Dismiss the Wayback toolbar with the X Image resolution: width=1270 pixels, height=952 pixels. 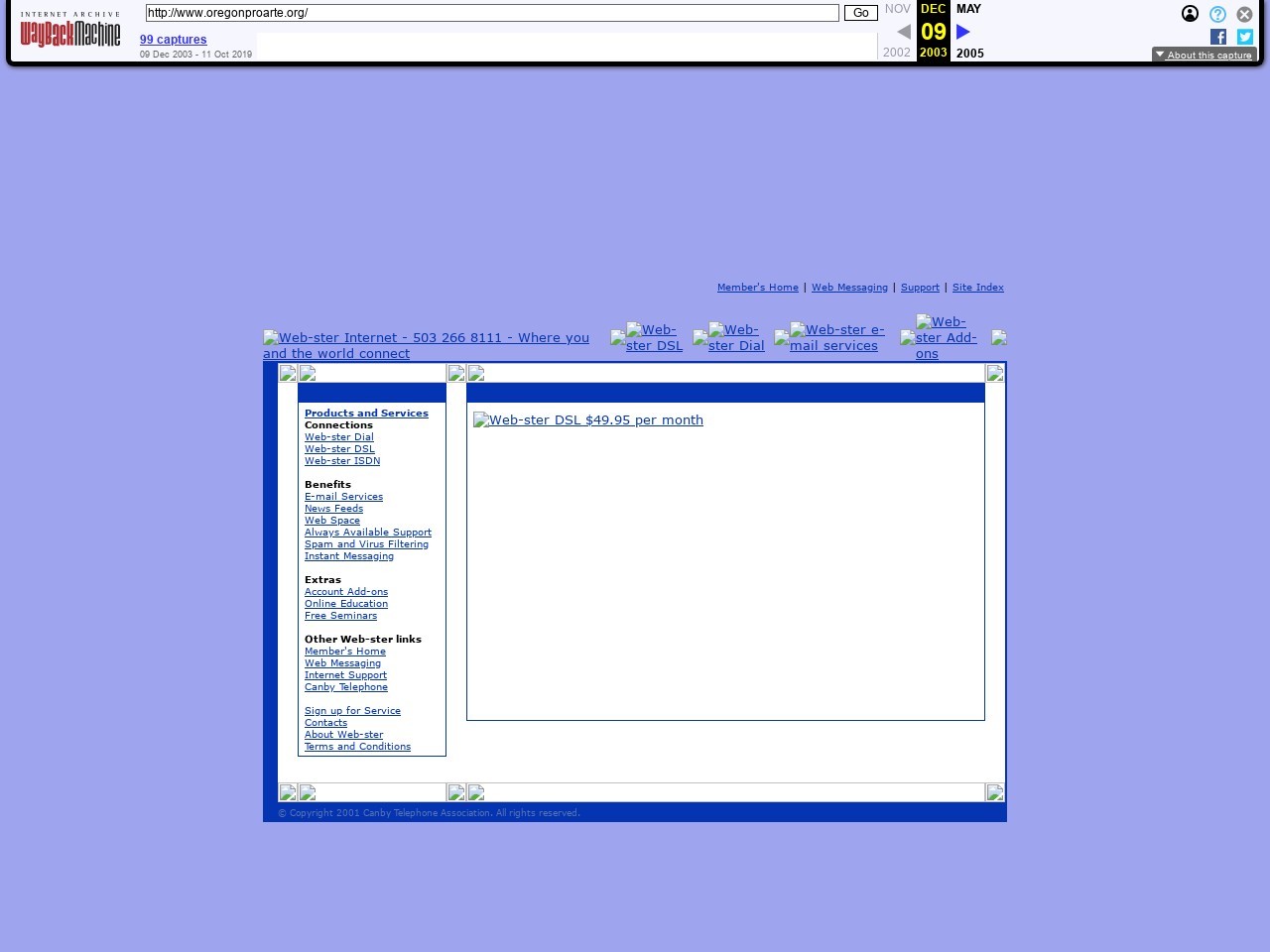click(1244, 14)
